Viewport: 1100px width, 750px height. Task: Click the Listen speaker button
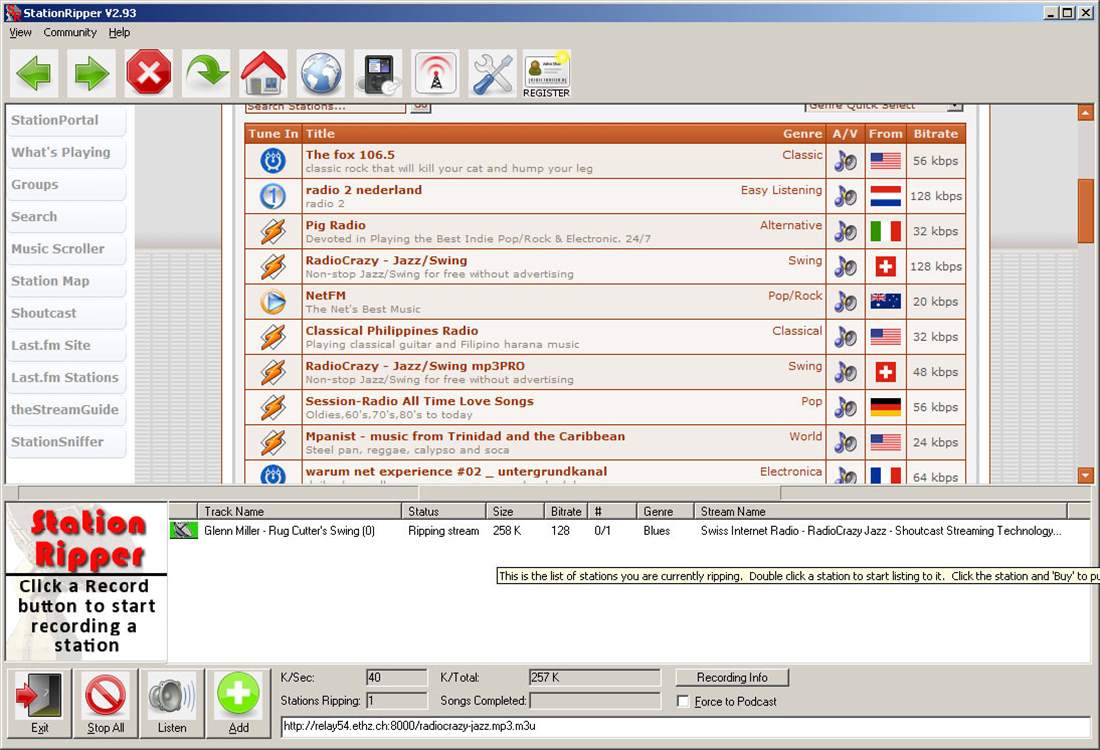click(x=172, y=703)
